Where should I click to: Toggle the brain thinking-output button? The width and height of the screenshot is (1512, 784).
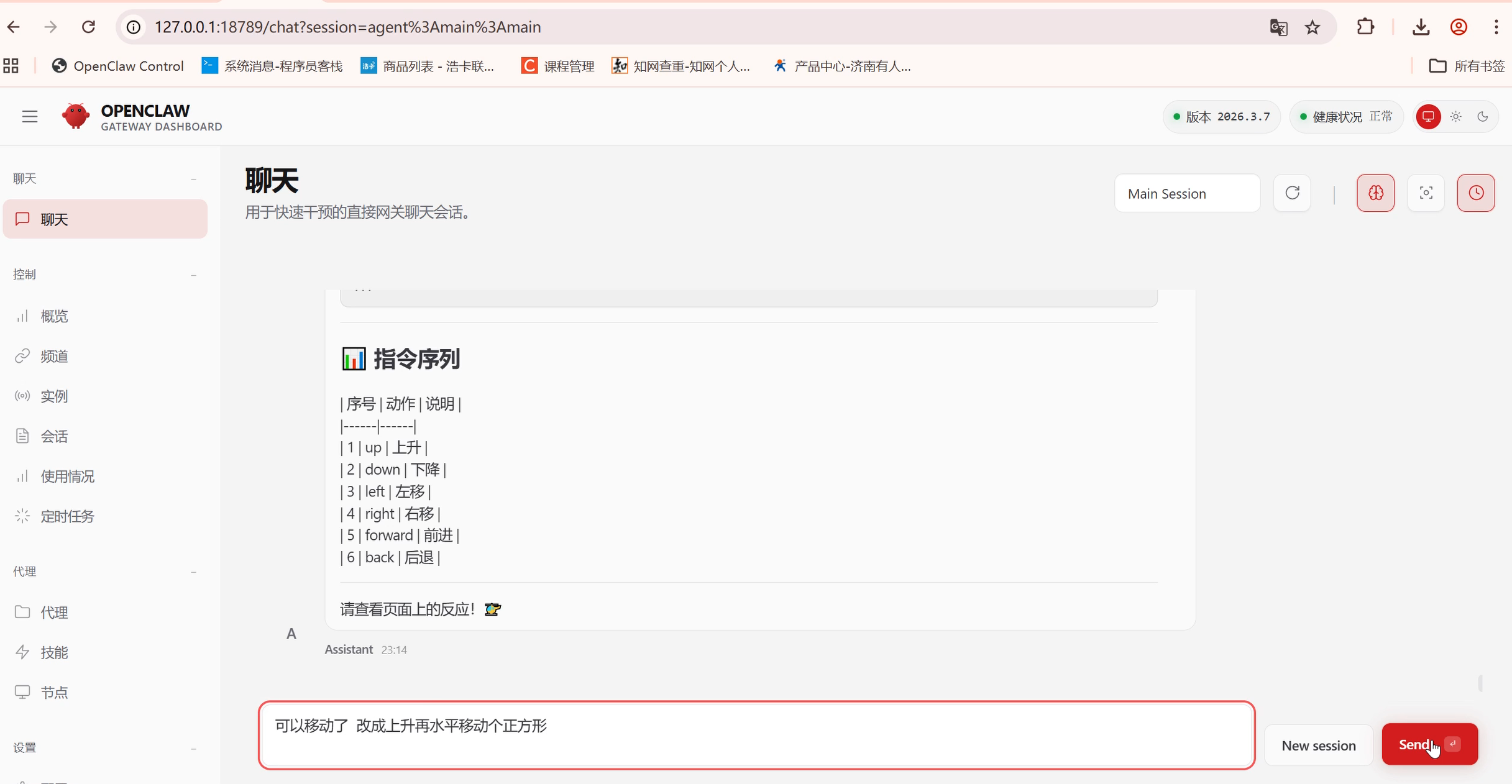1375,193
